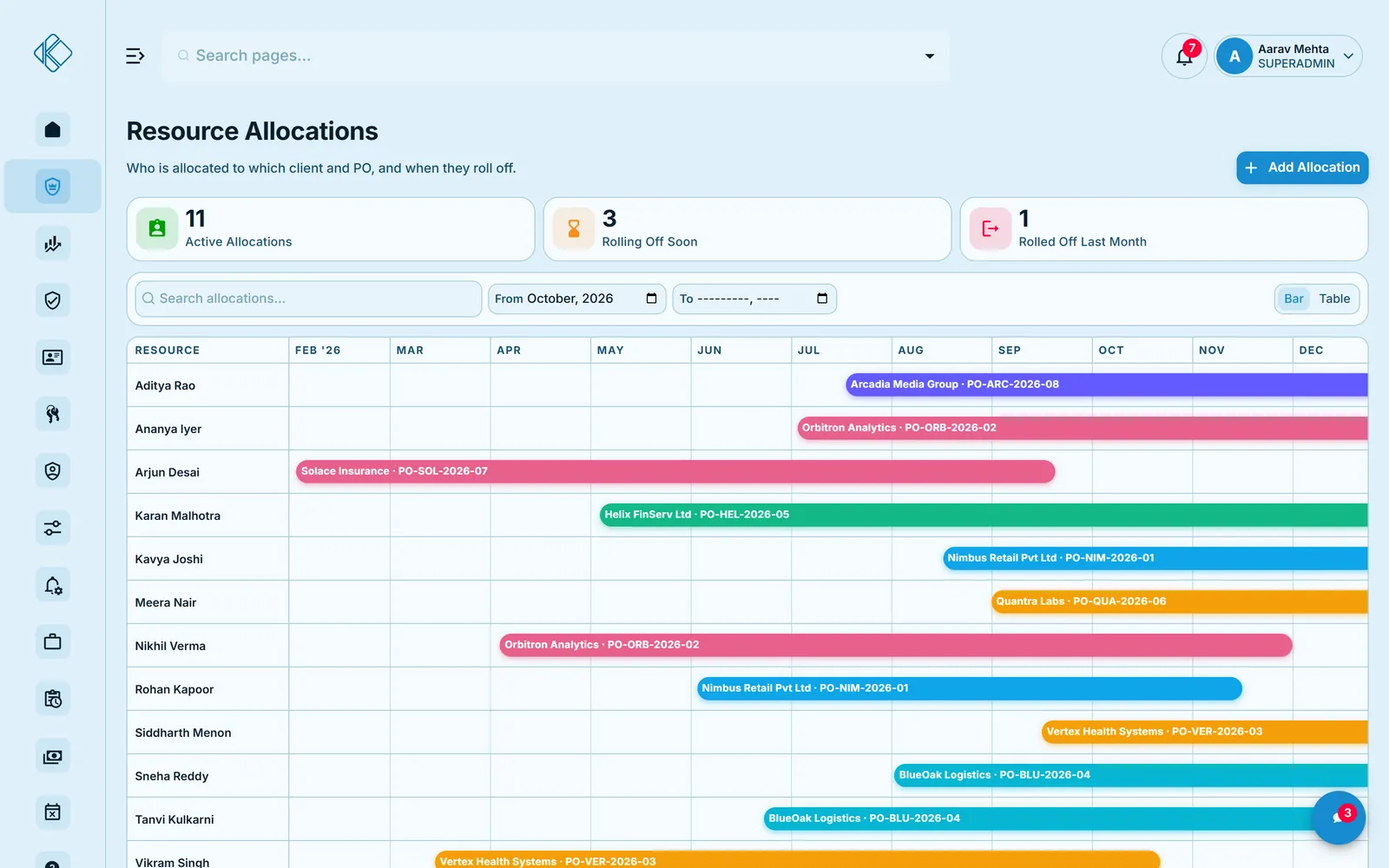
Task: Select Nikhil Verma's Orbitron Analytics bar
Action: (x=896, y=645)
